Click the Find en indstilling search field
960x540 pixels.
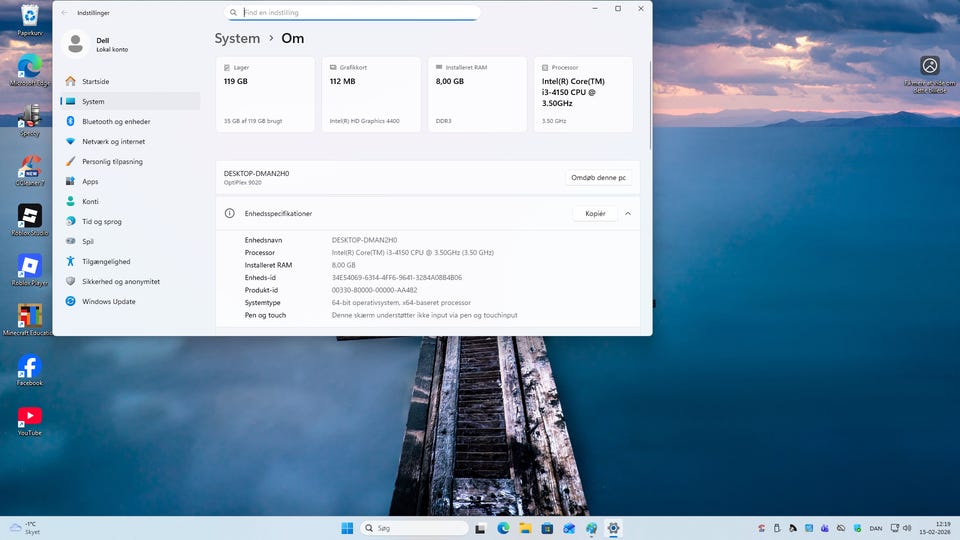(352, 13)
